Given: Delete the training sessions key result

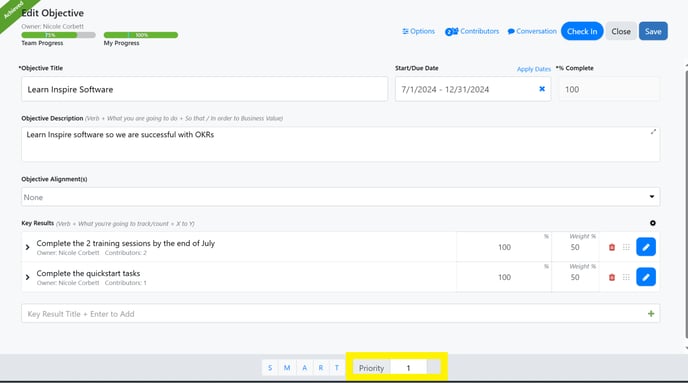Looking at the screenshot, I should point(612,247).
